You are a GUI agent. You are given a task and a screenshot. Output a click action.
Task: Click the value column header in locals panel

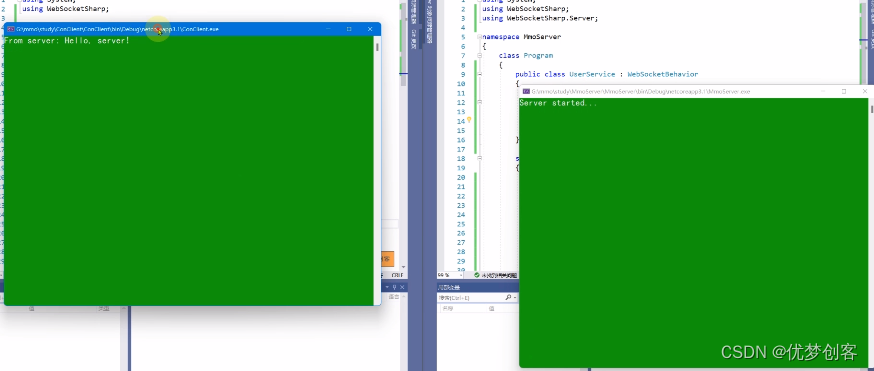(x=492, y=308)
